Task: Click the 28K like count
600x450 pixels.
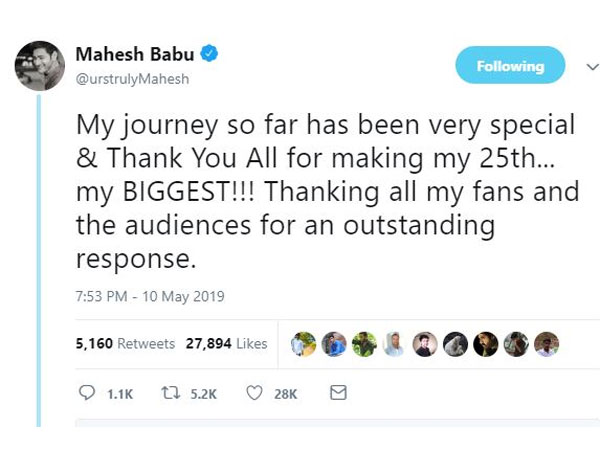Action: 286,395
